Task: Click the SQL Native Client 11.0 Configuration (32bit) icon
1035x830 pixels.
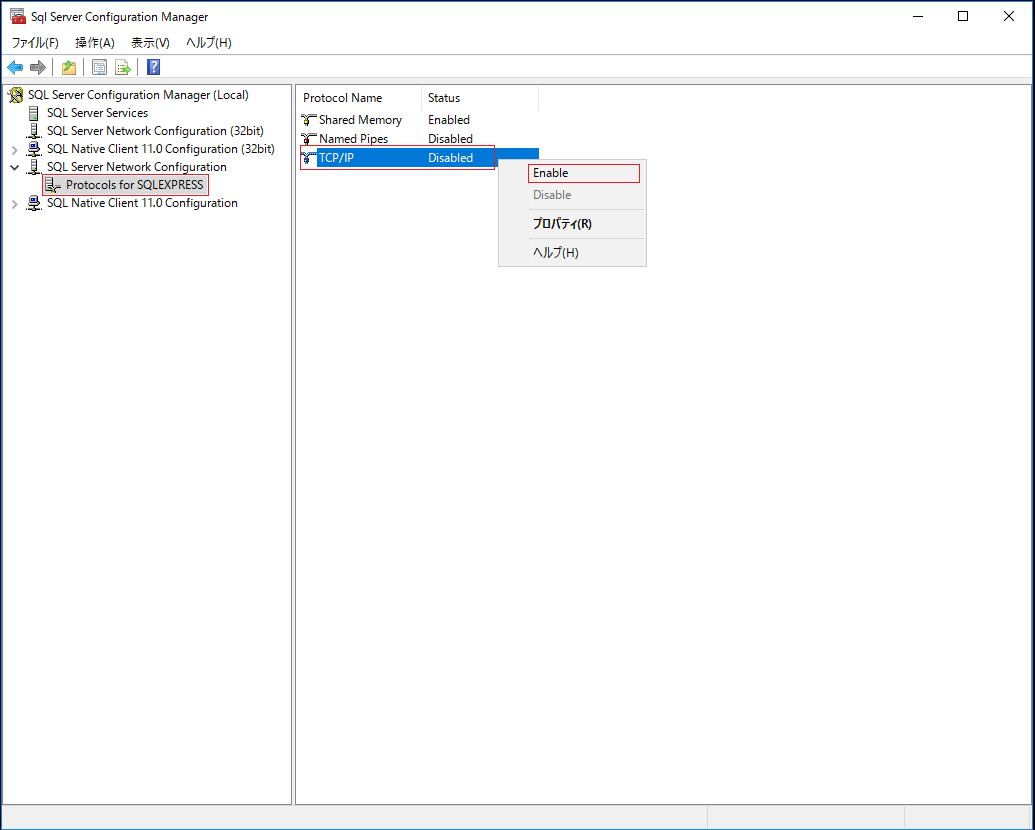Action: pos(34,149)
